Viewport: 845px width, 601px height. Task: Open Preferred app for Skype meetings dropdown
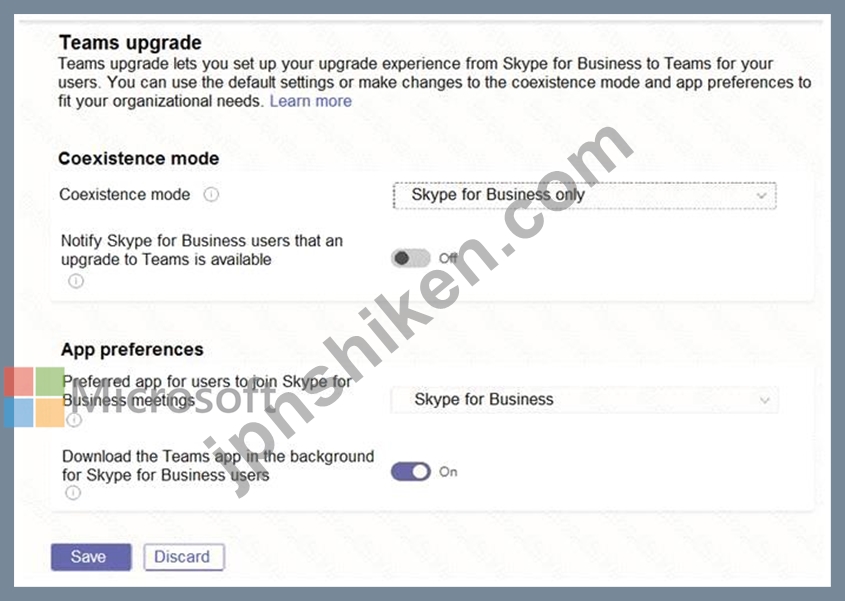585,399
